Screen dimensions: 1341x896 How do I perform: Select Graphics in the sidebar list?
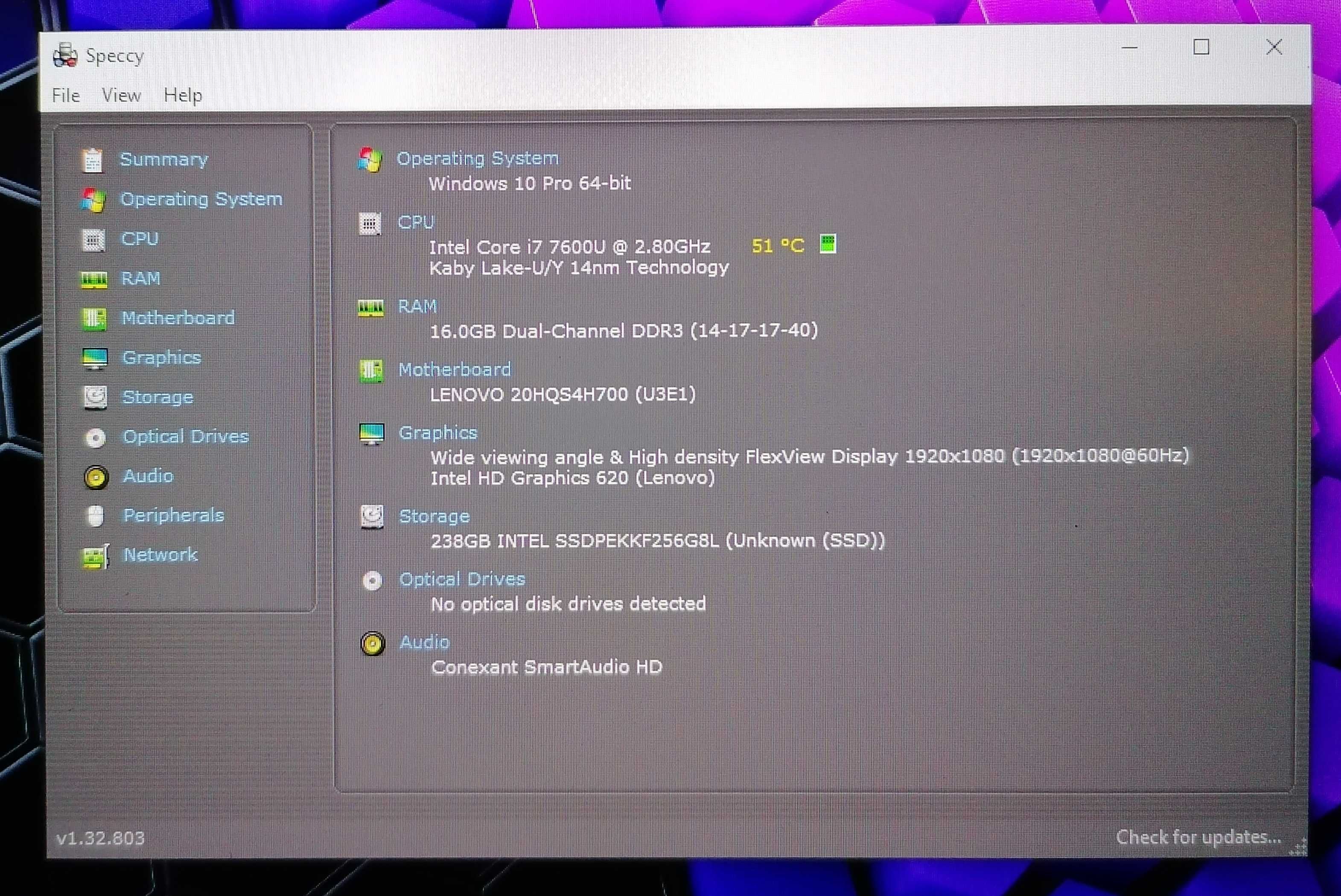pyautogui.click(x=162, y=358)
